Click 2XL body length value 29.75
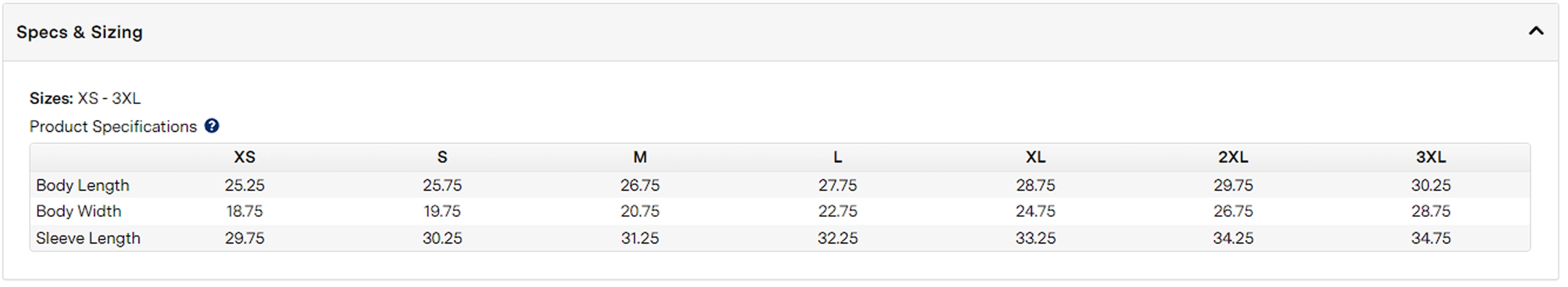The height and width of the screenshot is (287, 1568). 1233,186
